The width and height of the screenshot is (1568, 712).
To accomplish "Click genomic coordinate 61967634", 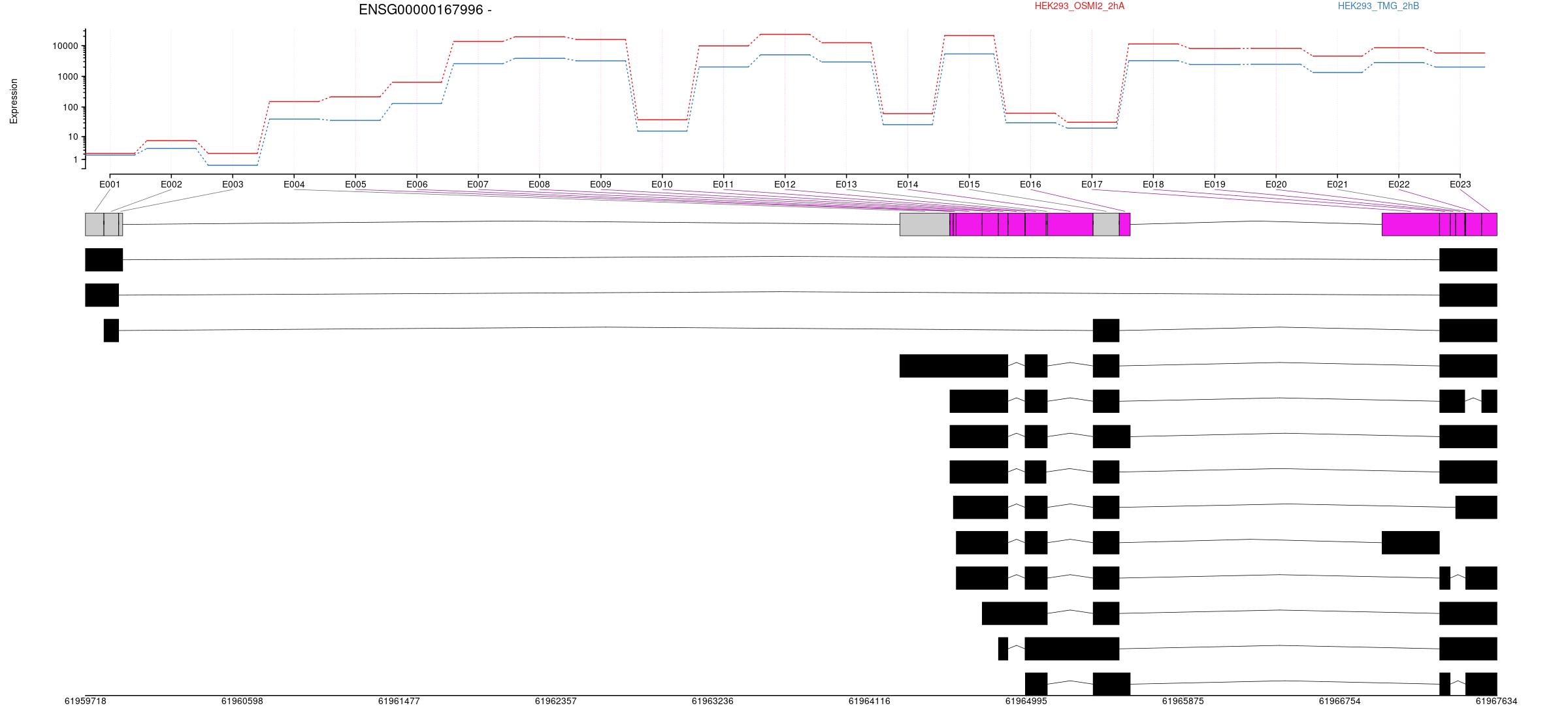I will click(x=1496, y=701).
